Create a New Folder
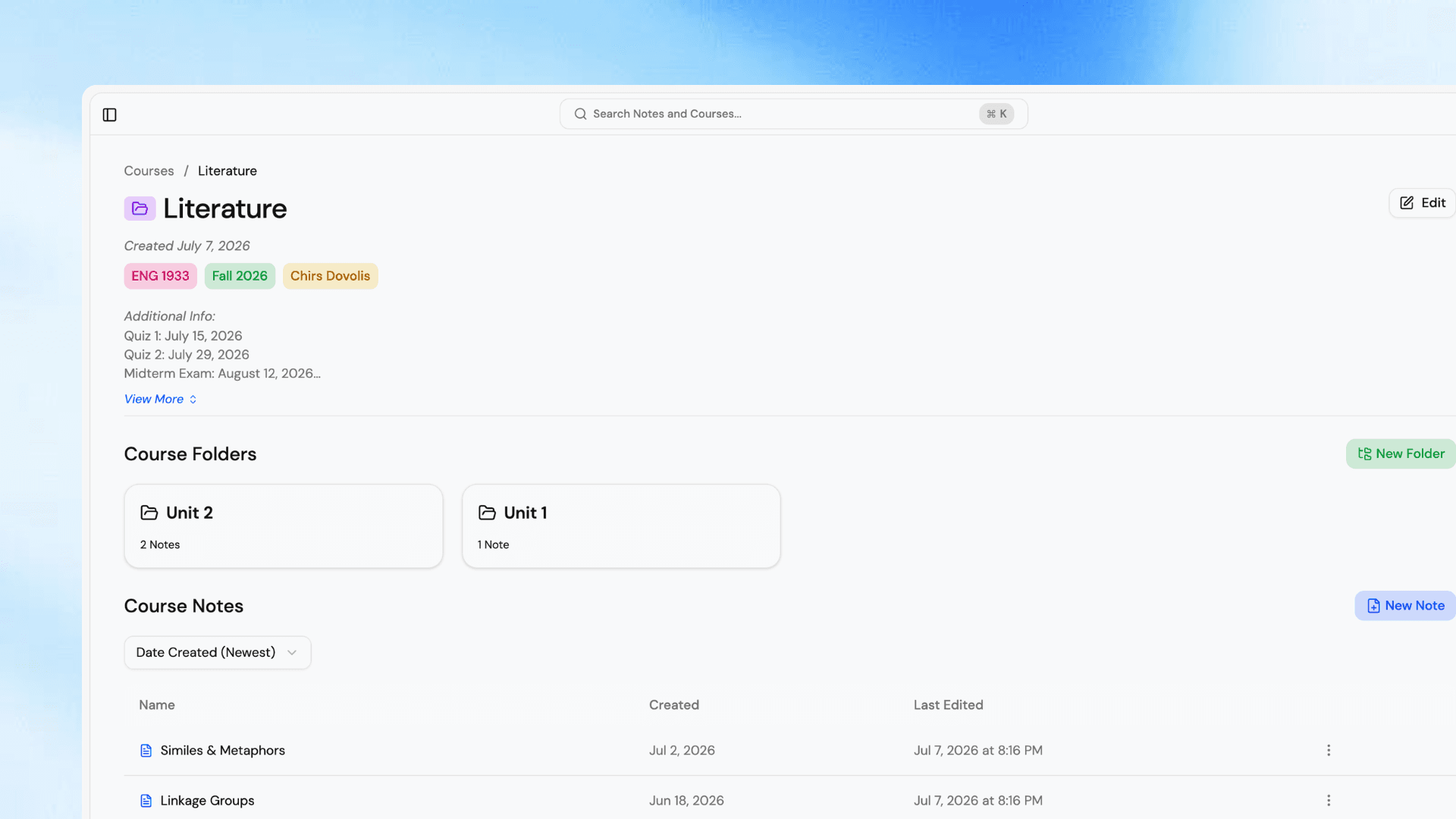 (1401, 453)
